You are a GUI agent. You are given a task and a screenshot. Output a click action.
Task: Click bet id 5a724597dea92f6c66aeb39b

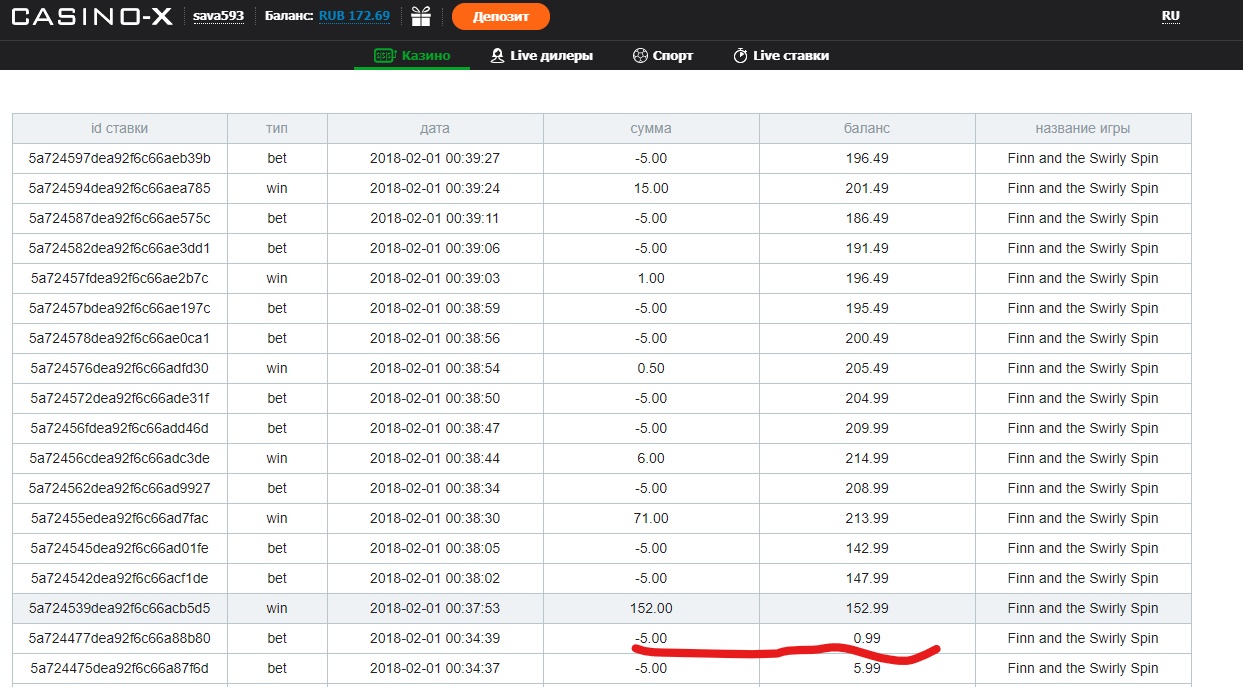click(x=119, y=158)
